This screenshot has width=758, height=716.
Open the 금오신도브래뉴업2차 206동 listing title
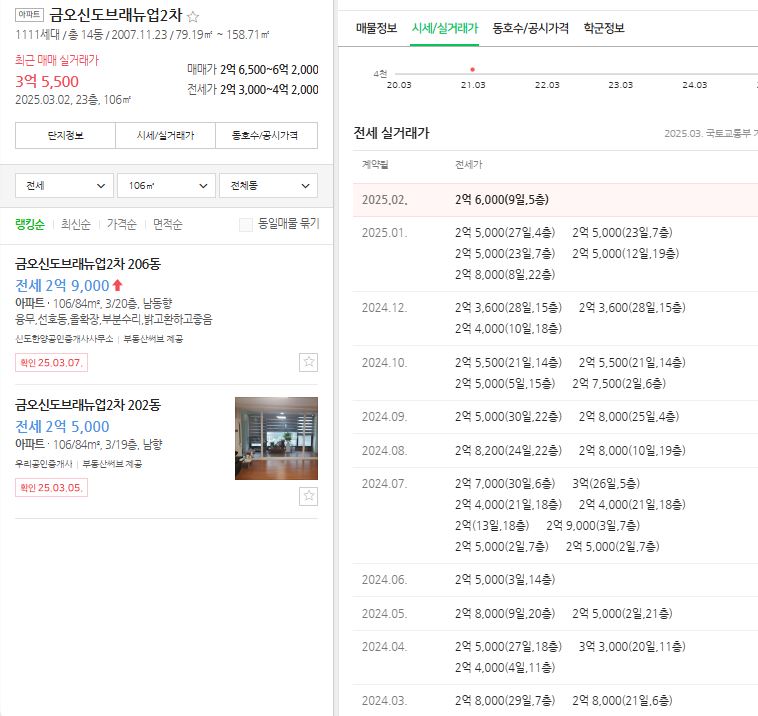[88, 264]
